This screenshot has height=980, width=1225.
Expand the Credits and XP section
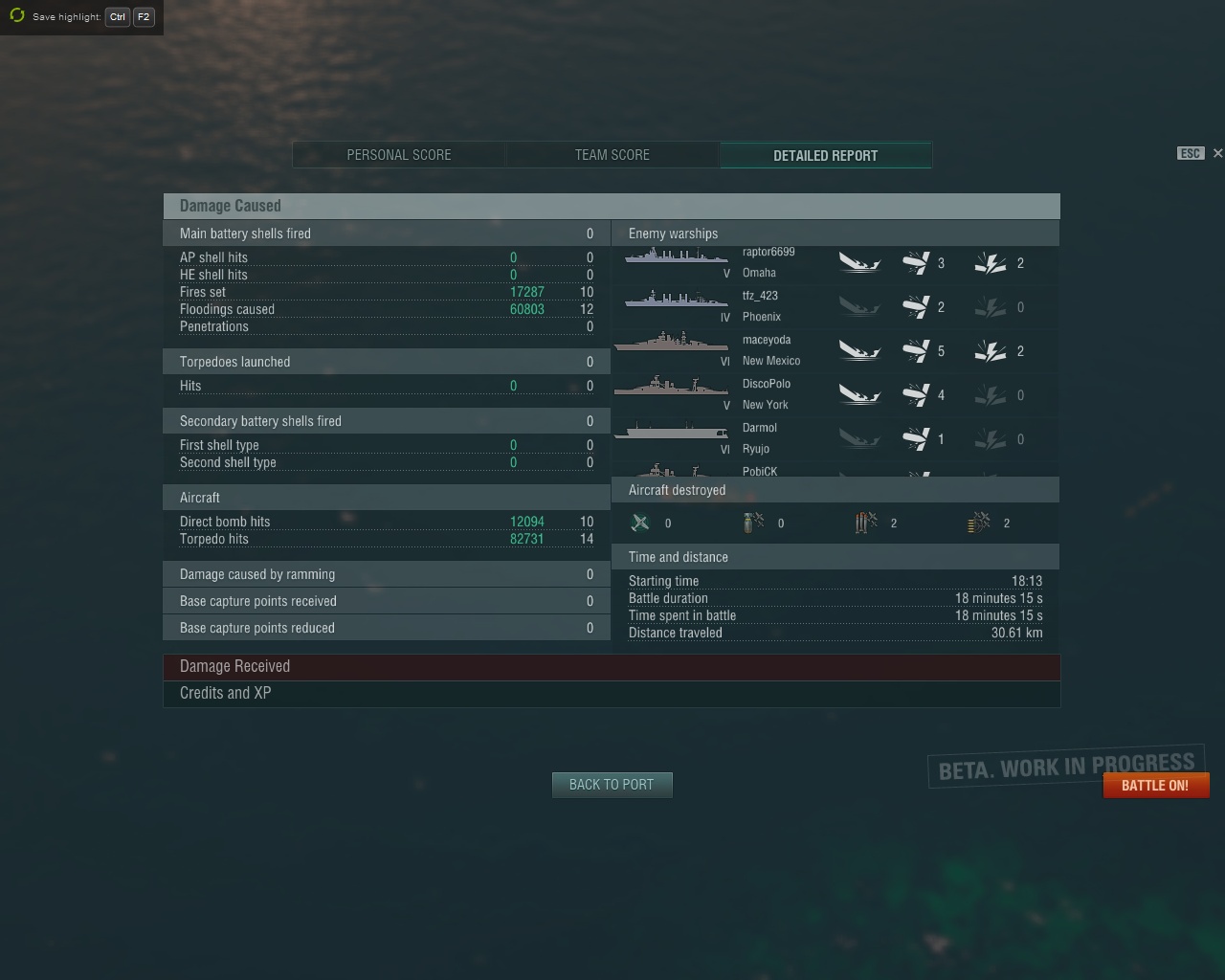click(612, 694)
